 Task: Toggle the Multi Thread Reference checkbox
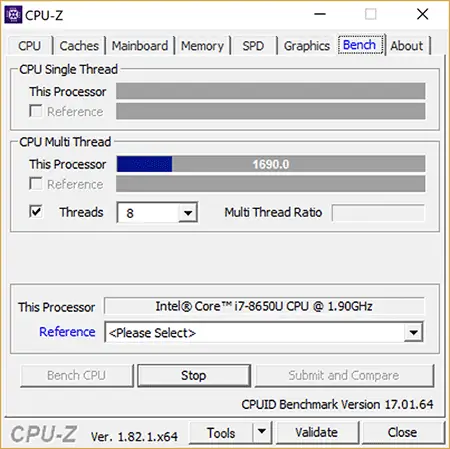[36, 184]
